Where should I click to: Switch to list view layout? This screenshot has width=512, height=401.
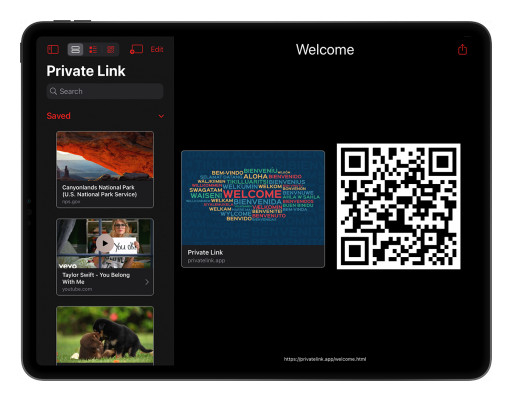pos(93,50)
